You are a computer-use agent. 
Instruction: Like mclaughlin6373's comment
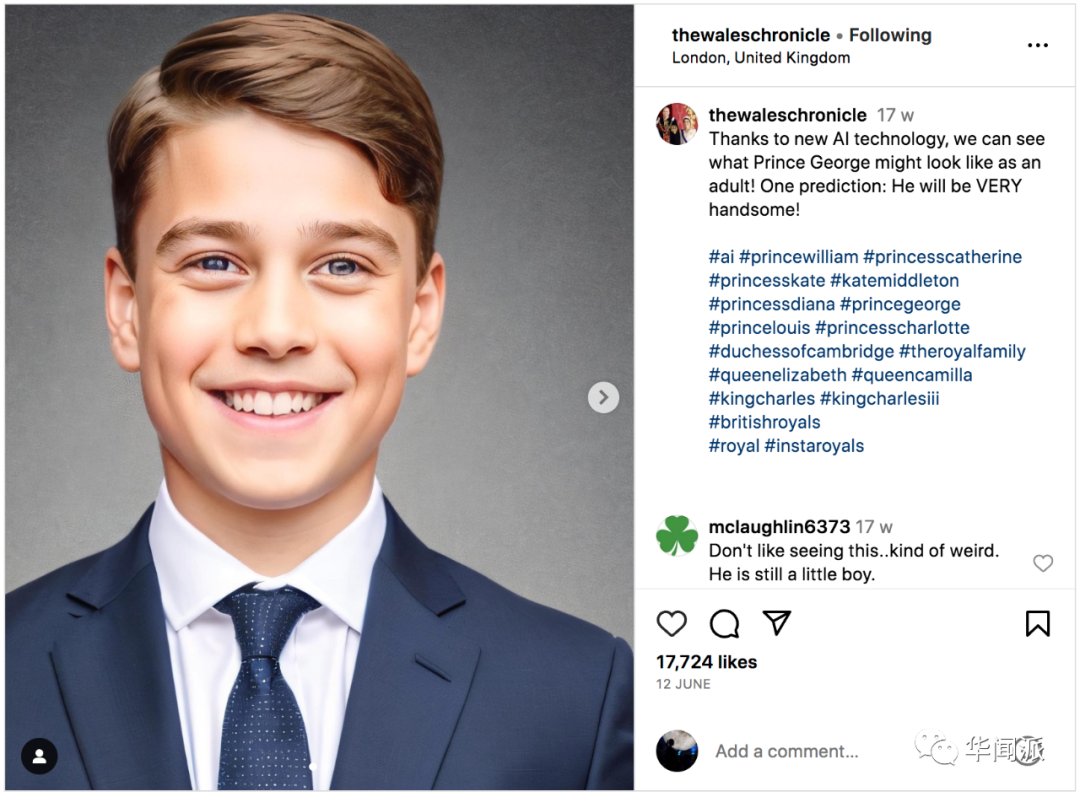[1043, 563]
